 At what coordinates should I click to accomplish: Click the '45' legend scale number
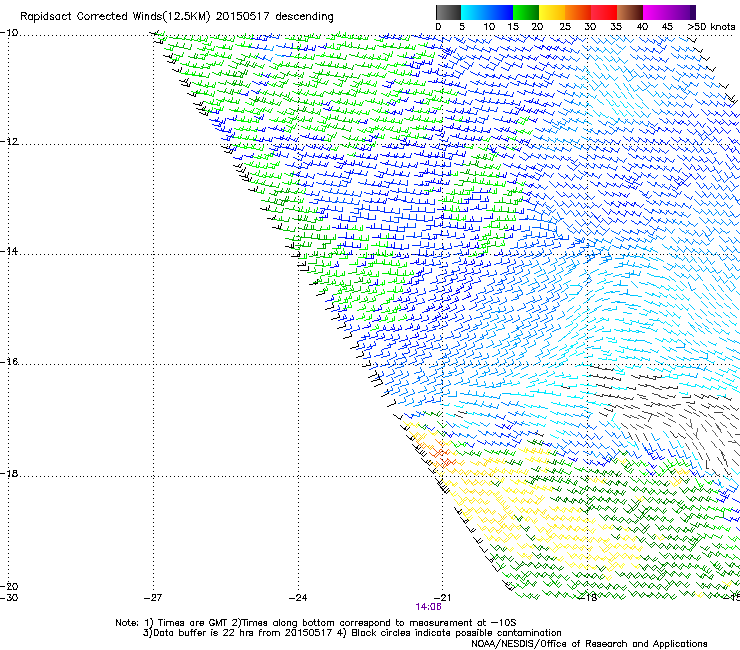point(667,27)
